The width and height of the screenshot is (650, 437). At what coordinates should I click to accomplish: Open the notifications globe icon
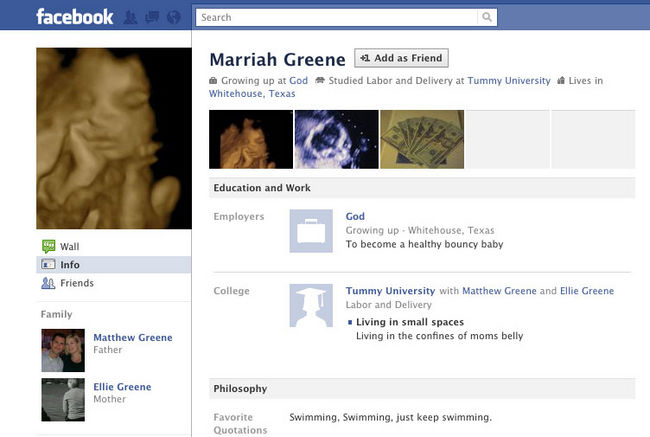(x=173, y=17)
